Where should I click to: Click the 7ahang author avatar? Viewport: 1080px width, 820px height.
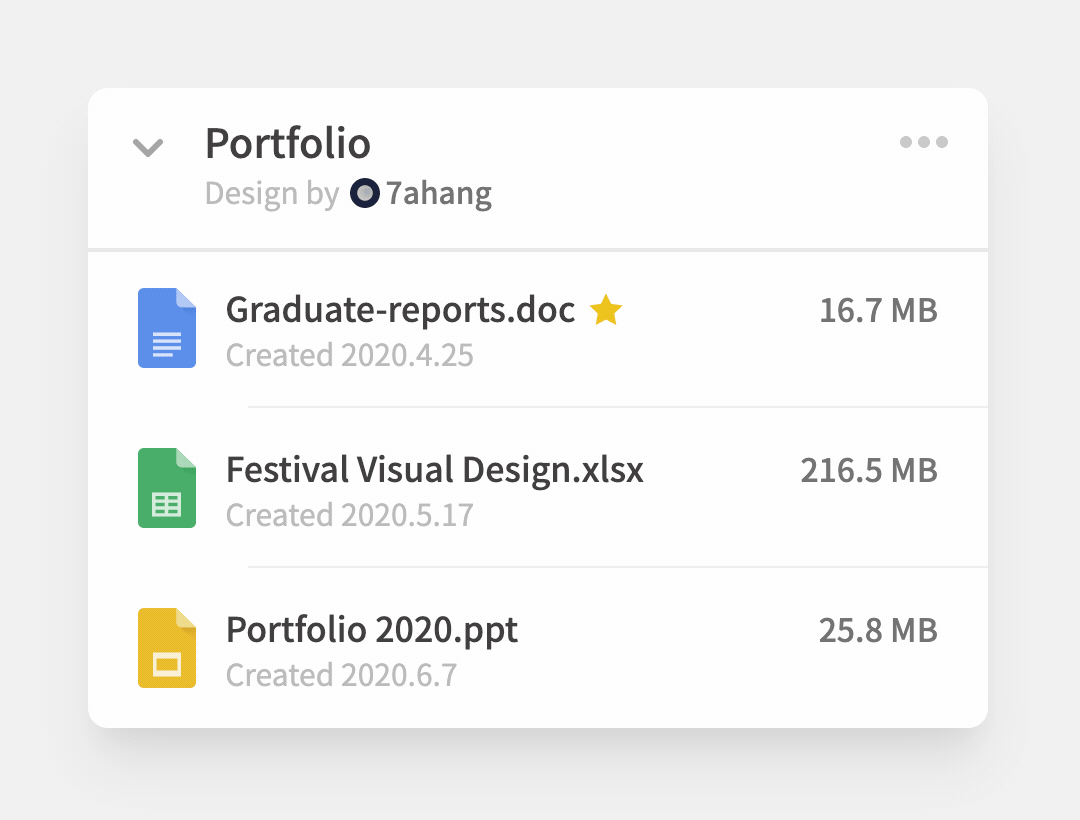click(365, 193)
